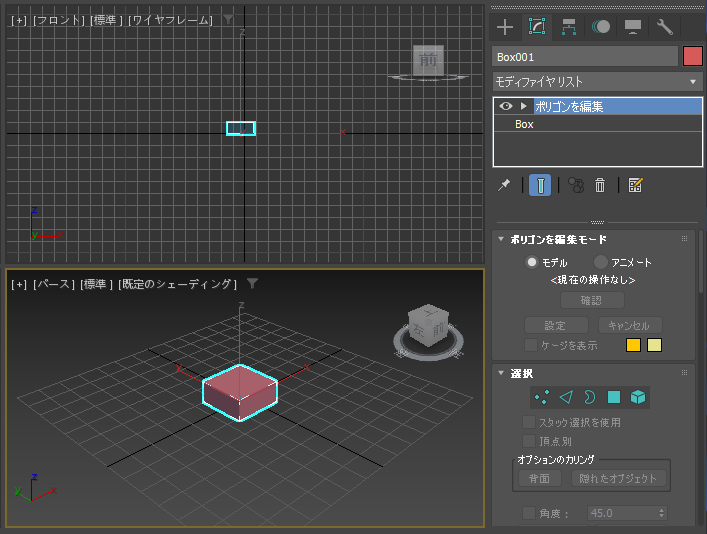The height and width of the screenshot is (534, 707).
Task: Toggle eye visibility of ポリゴンを編集 modifier
Action: pos(505,106)
